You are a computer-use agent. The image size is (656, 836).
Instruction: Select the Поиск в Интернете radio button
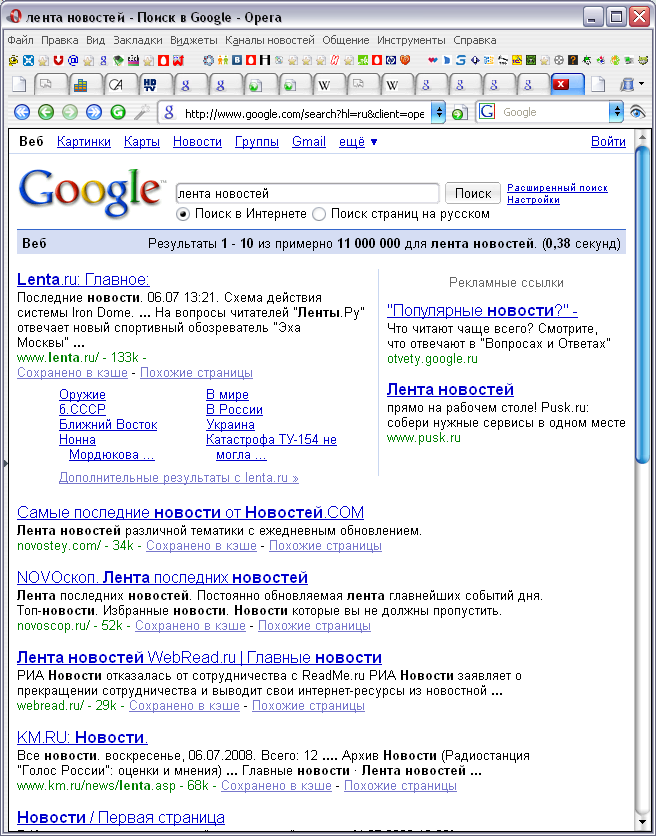(183, 214)
